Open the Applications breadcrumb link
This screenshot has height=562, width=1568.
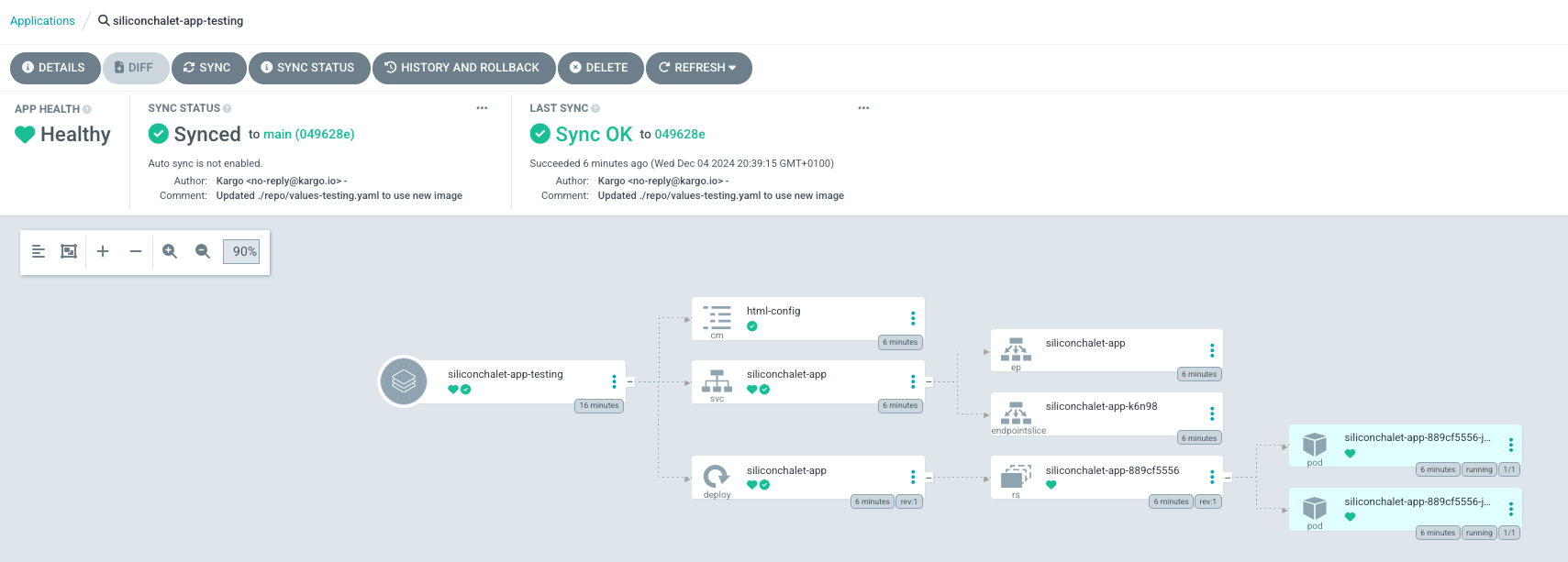point(42,20)
